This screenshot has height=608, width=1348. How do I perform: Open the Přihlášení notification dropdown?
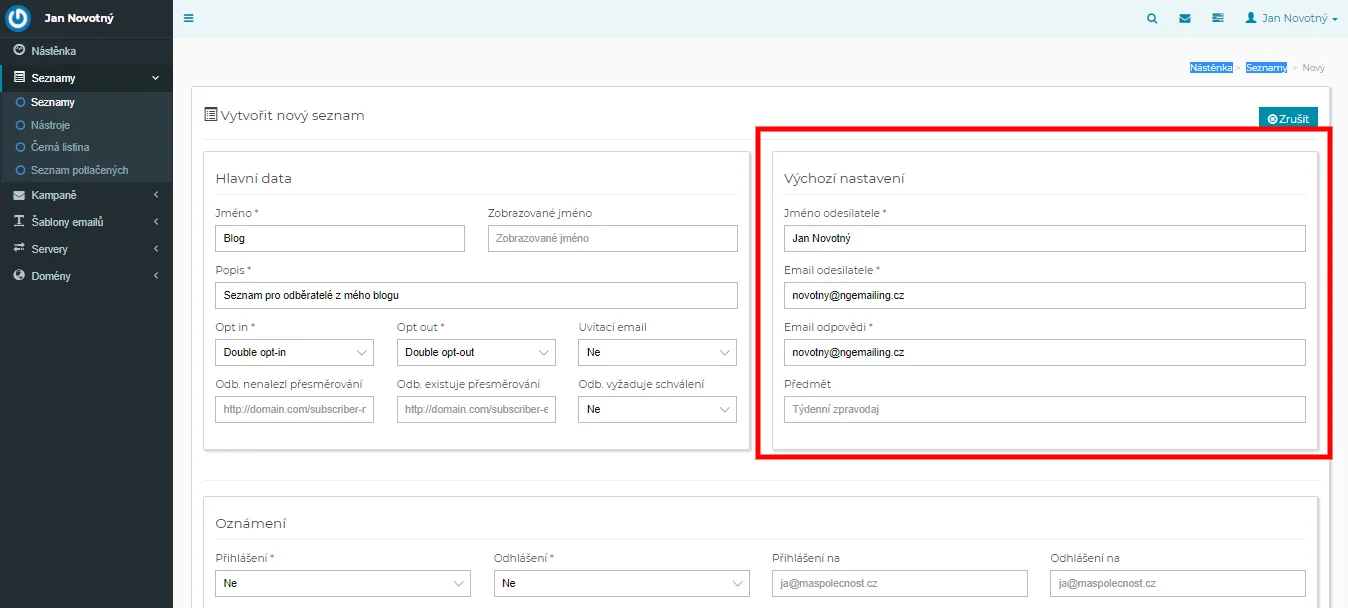point(342,583)
